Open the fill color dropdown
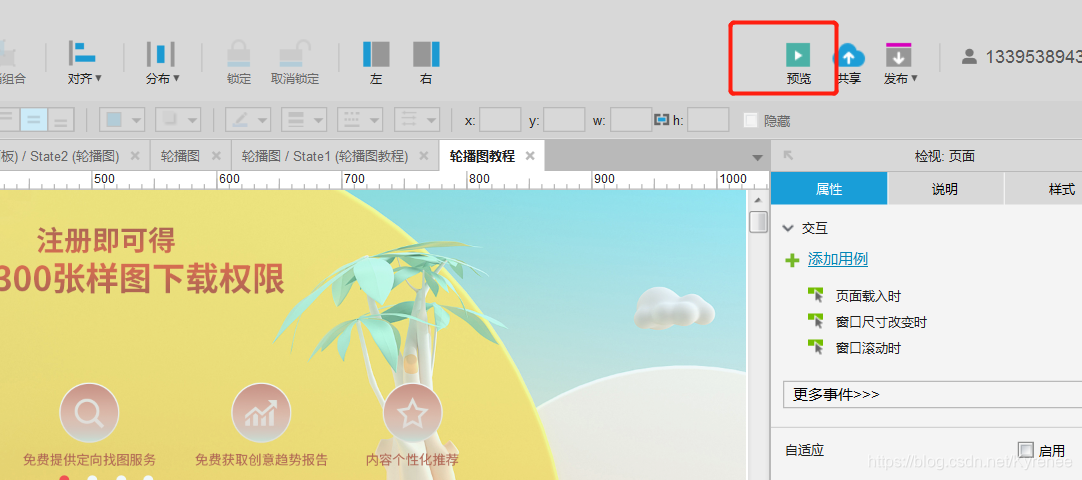1082x480 pixels. click(136, 120)
